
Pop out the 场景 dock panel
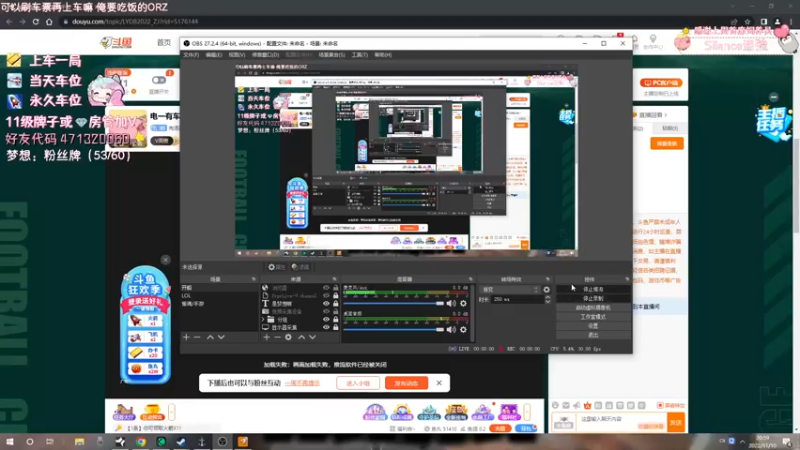tap(254, 279)
